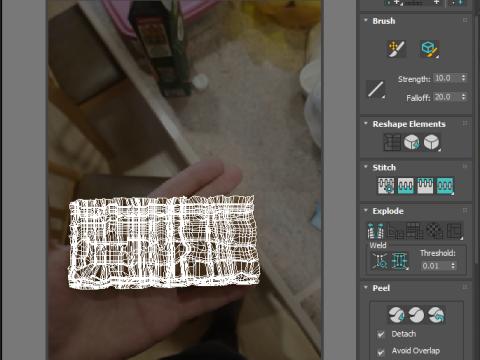Image resolution: width=480 pixels, height=360 pixels.
Task: Click the Relax Custom icon
Action: pyautogui.click(x=432, y=142)
